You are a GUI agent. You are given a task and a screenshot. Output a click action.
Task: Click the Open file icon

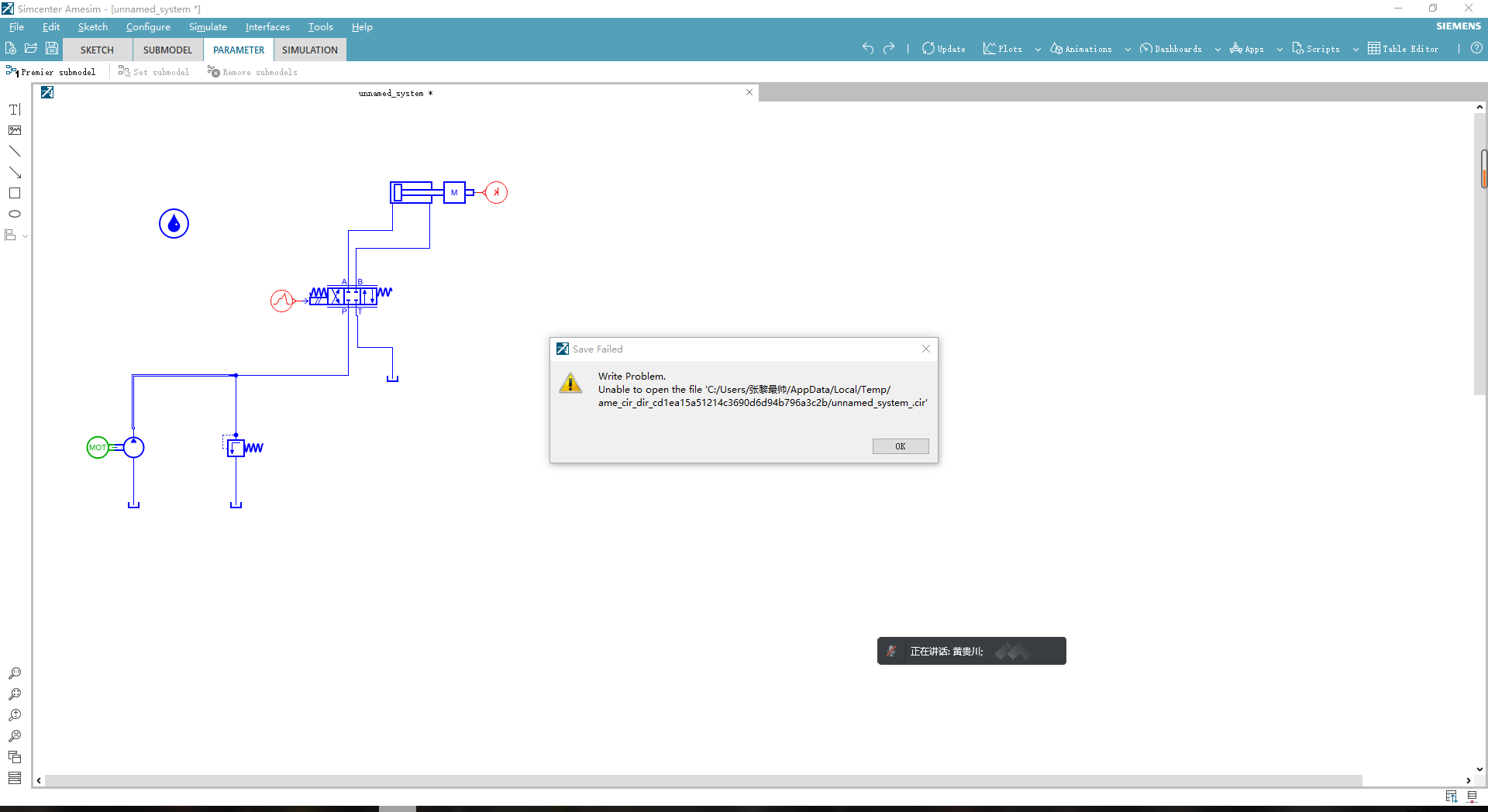[x=31, y=48]
